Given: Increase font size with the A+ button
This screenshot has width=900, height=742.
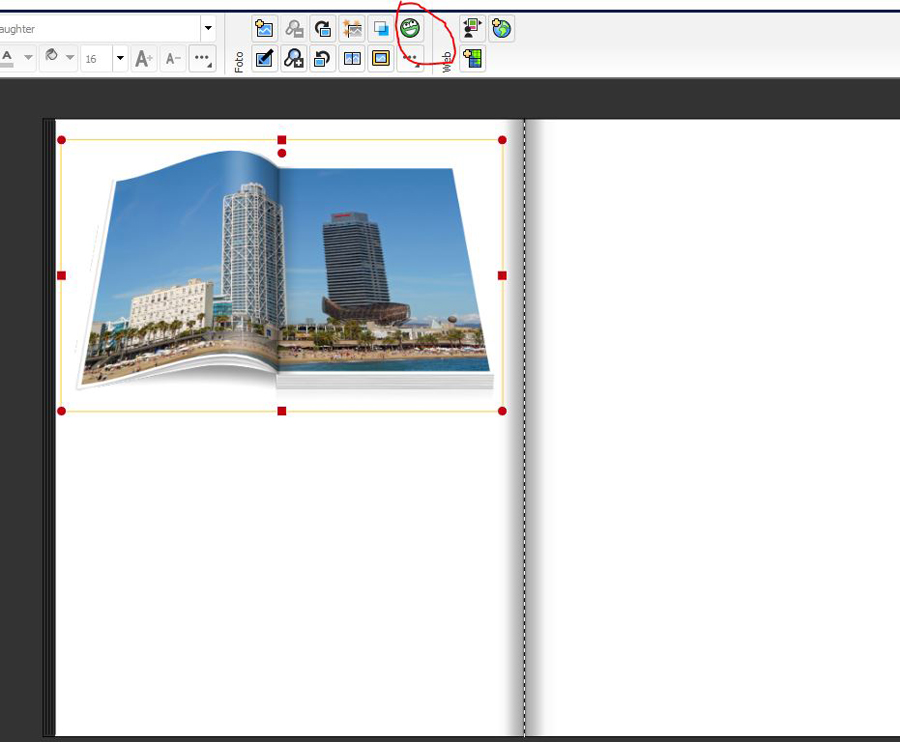Looking at the screenshot, I should pyautogui.click(x=144, y=59).
